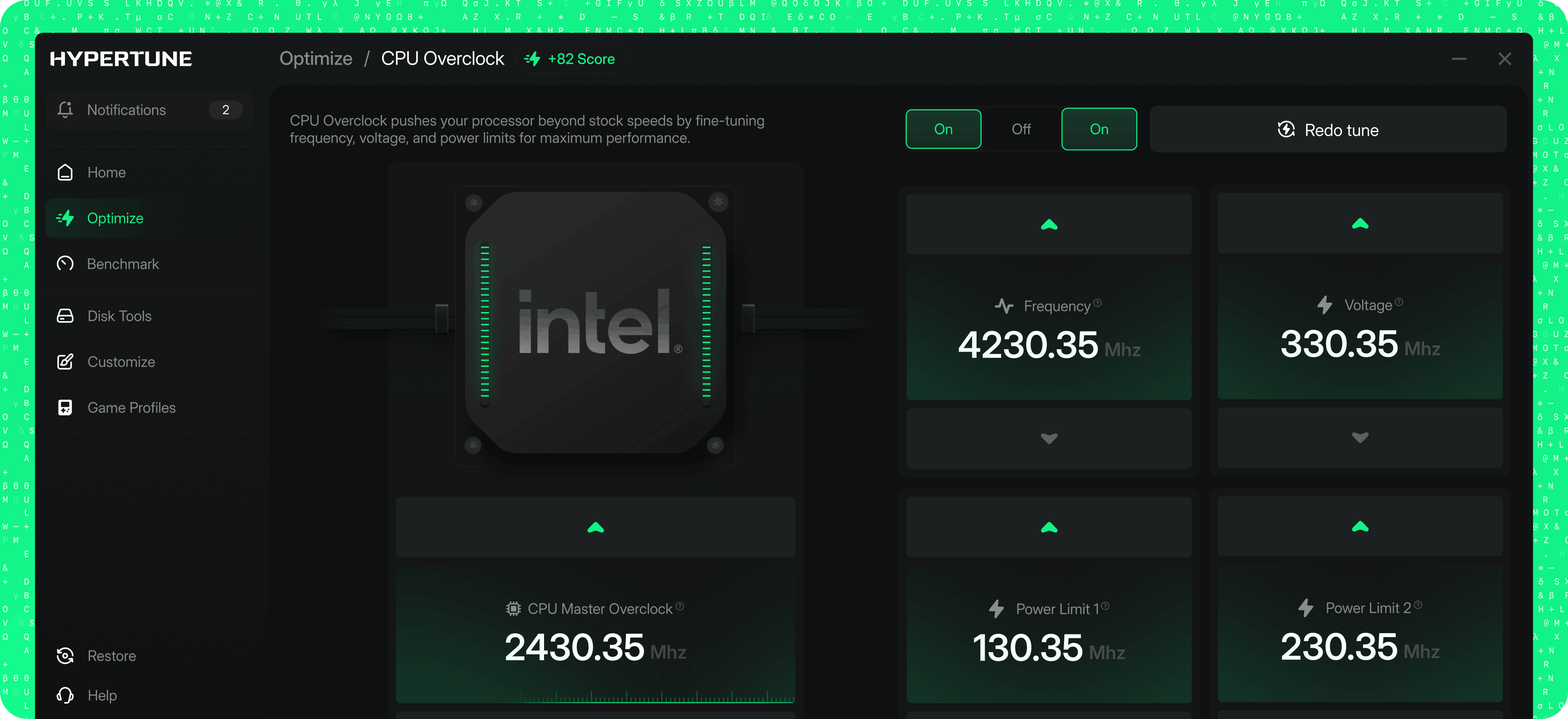Image resolution: width=1568 pixels, height=719 pixels.
Task: Decrease Voltage with the down arrow
Action: pyautogui.click(x=1360, y=438)
